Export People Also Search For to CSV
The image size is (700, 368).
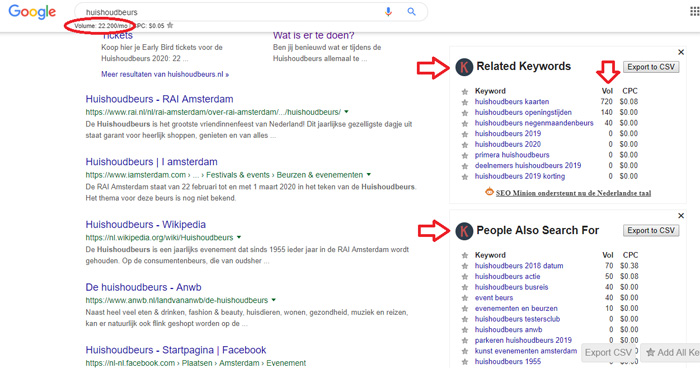[651, 230]
